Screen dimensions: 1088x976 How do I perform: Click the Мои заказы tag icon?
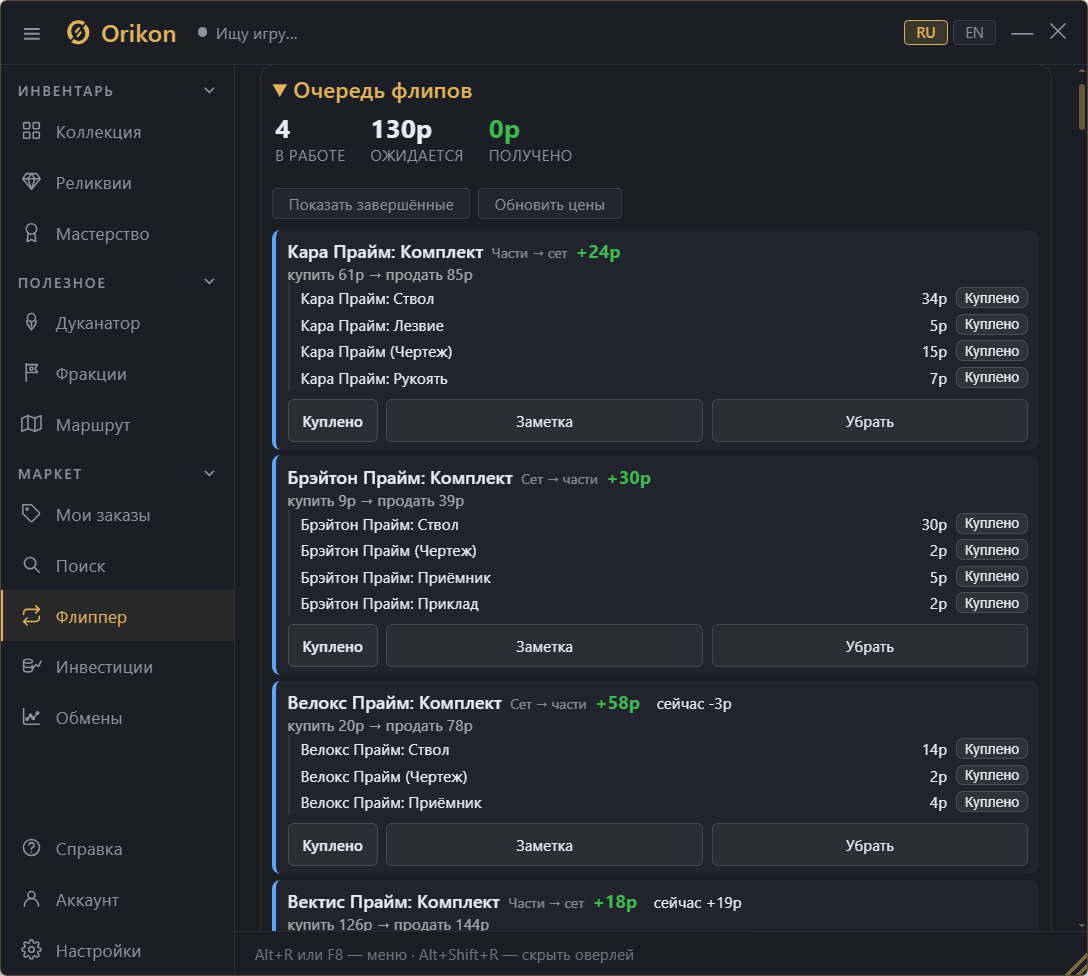pos(31,514)
